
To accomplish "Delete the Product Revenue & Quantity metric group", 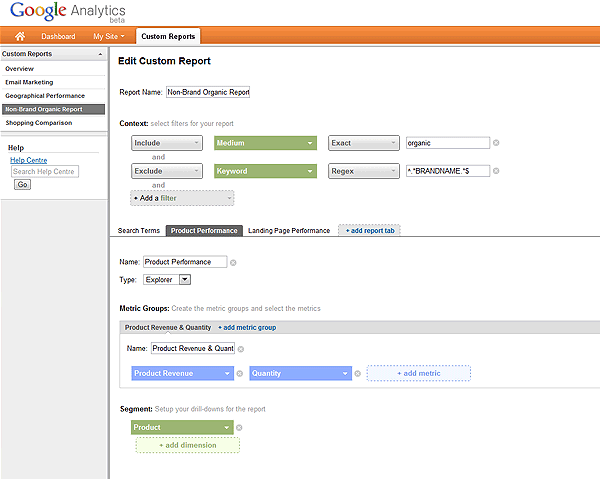I will [x=241, y=349].
